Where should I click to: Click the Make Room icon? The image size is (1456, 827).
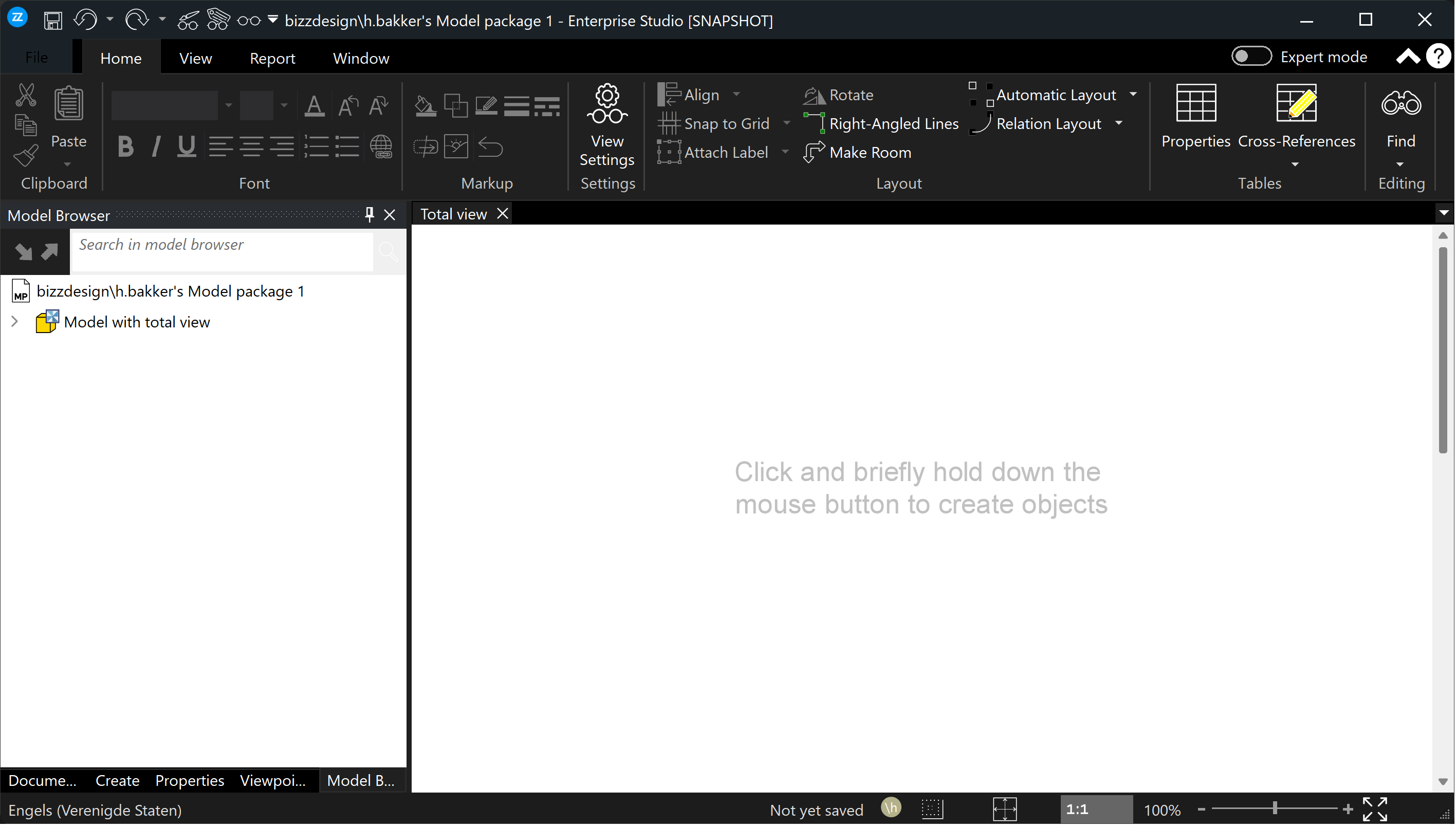click(x=814, y=152)
